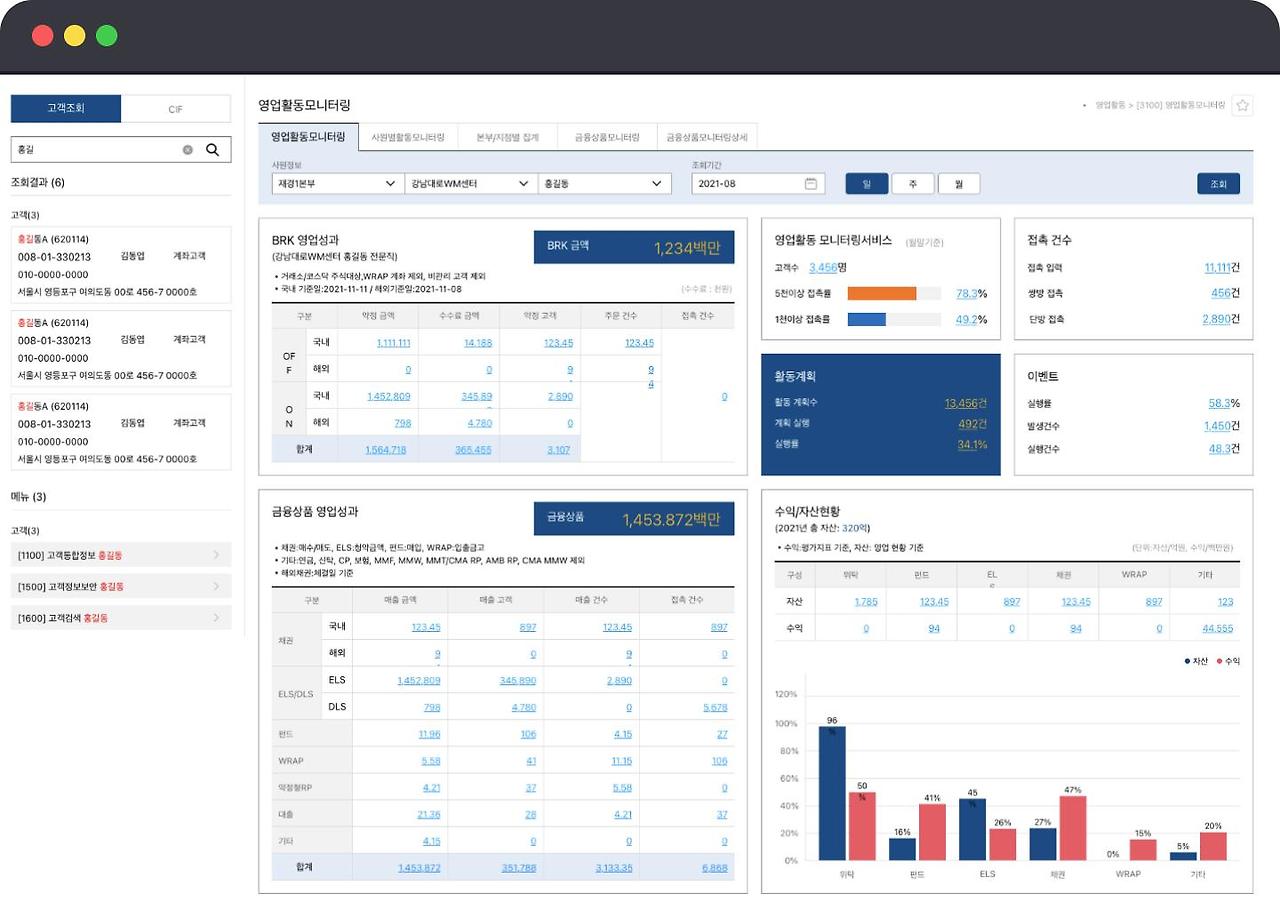
Task: Click the 금융상품 합계 351,788 매출 고객
Action: [x=519, y=868]
